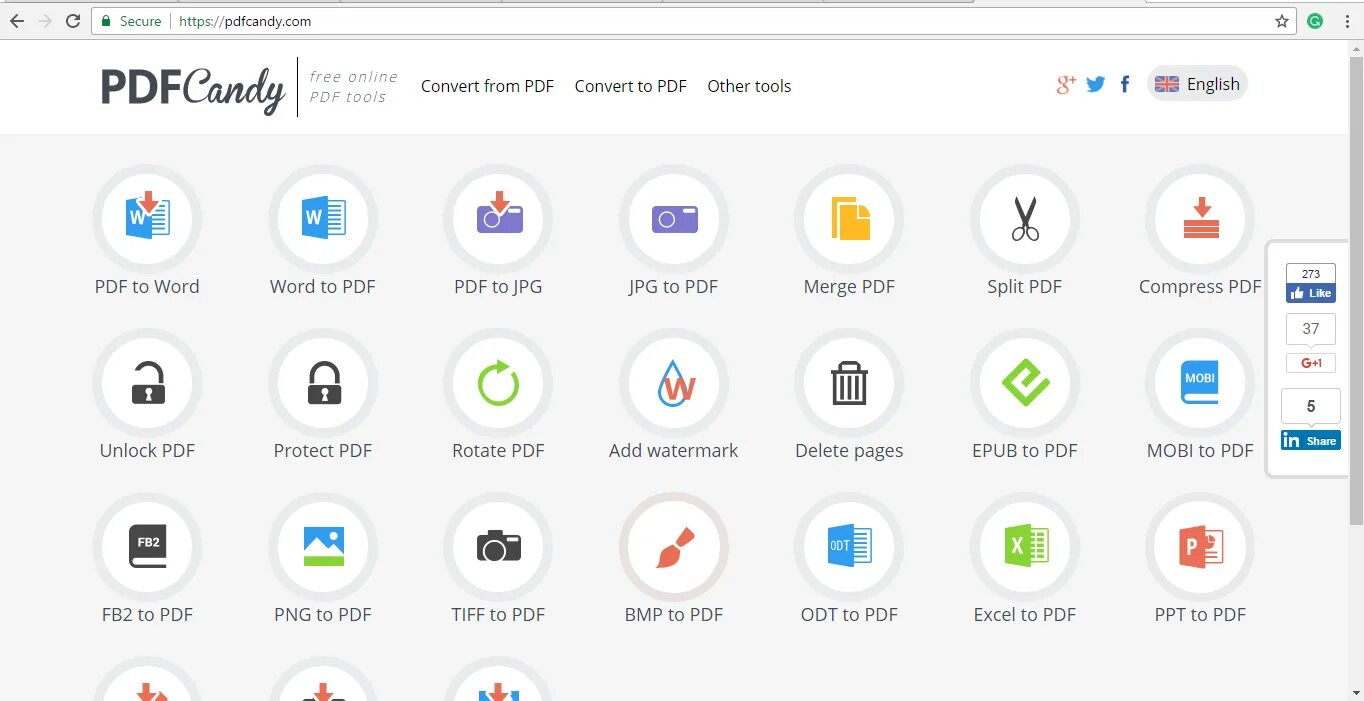This screenshot has height=701, width=1364.
Task: Select the PDF to JPG camera icon
Action: pos(498,219)
